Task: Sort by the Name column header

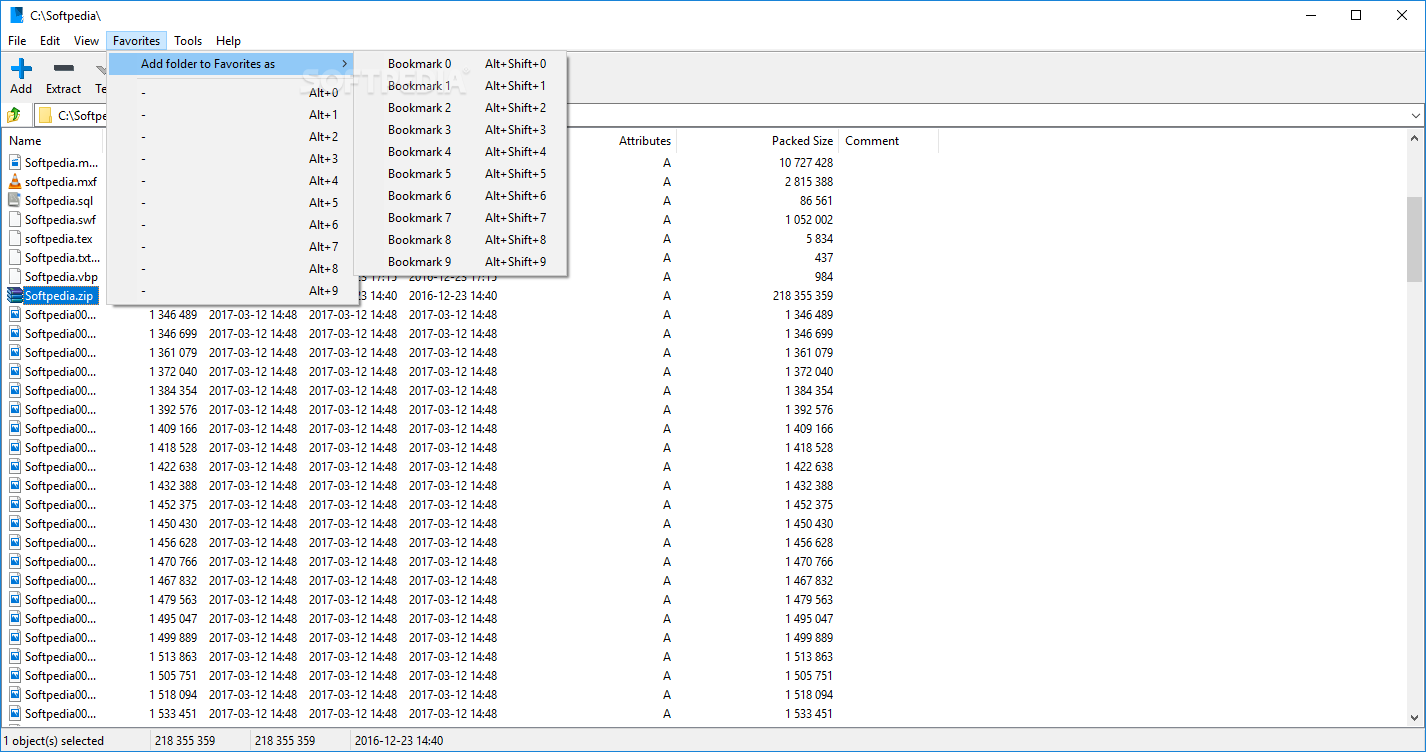Action: [52, 141]
